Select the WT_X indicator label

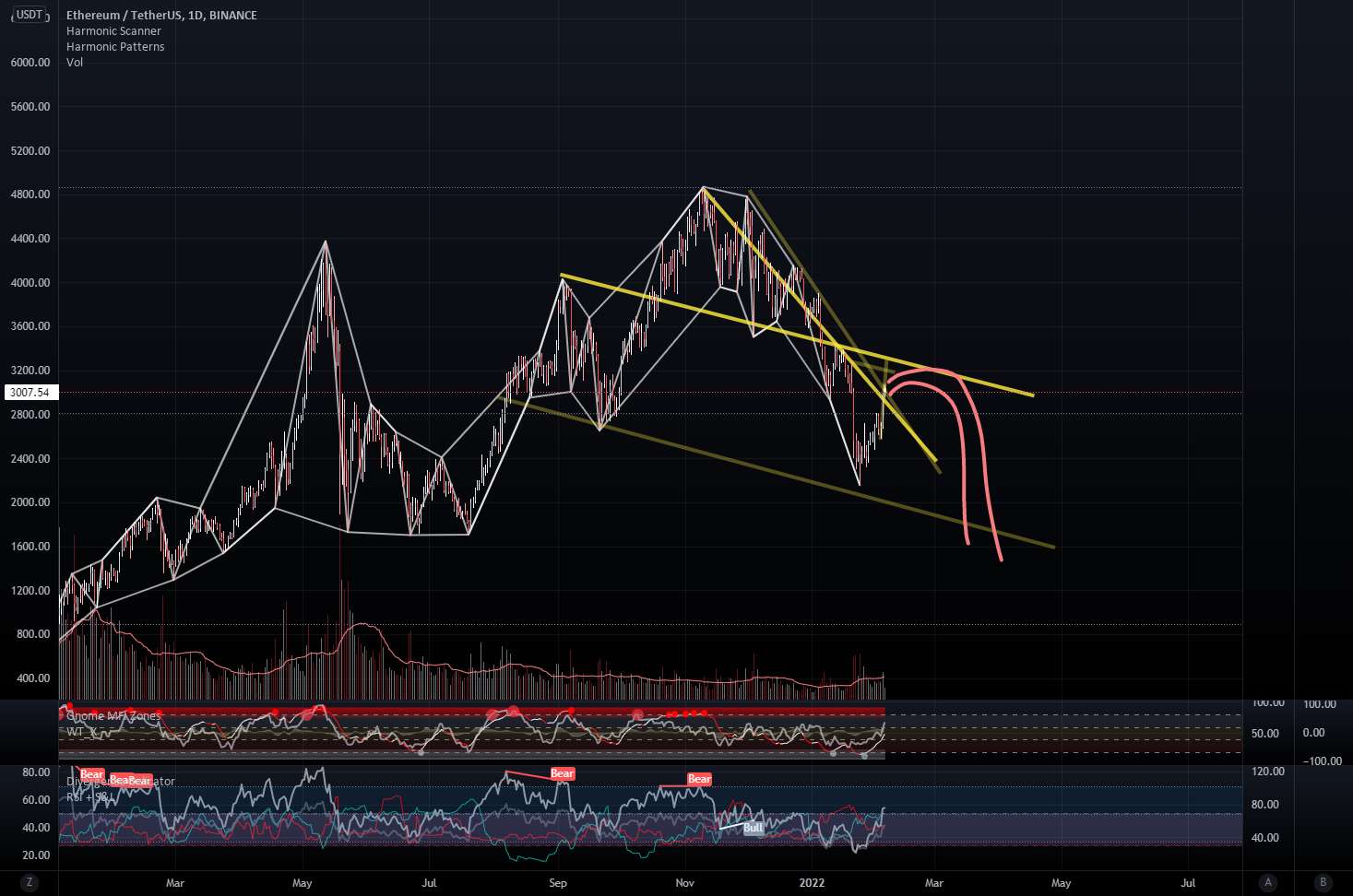tap(82, 731)
